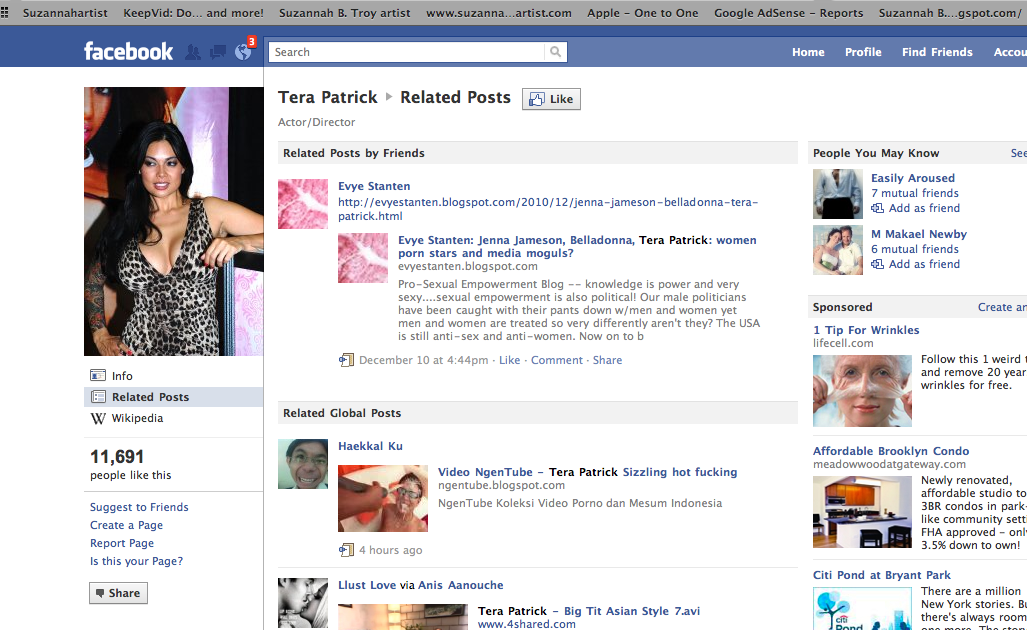Click link icon beside 4 hours ago
Screen dimensions: 1027x630
(346, 550)
